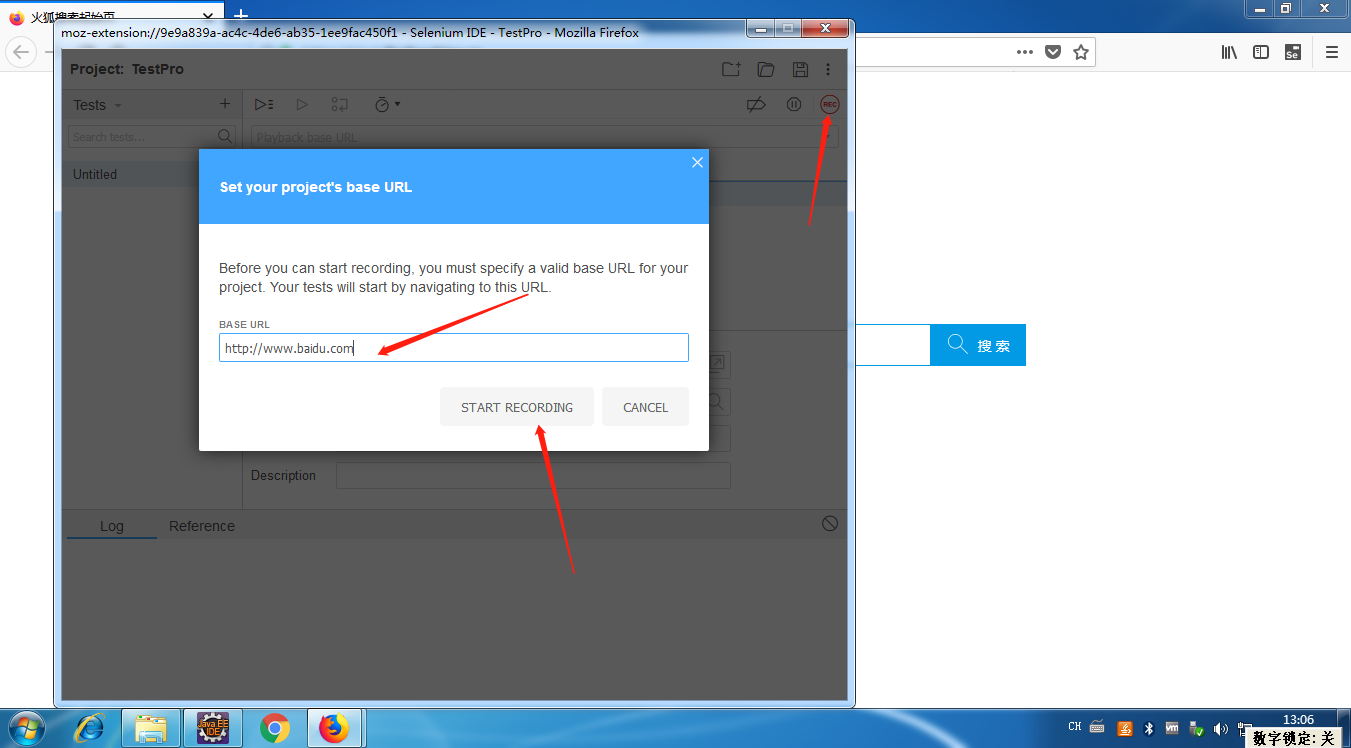Click Save project floppy icon
The height and width of the screenshot is (748, 1351).
800,69
